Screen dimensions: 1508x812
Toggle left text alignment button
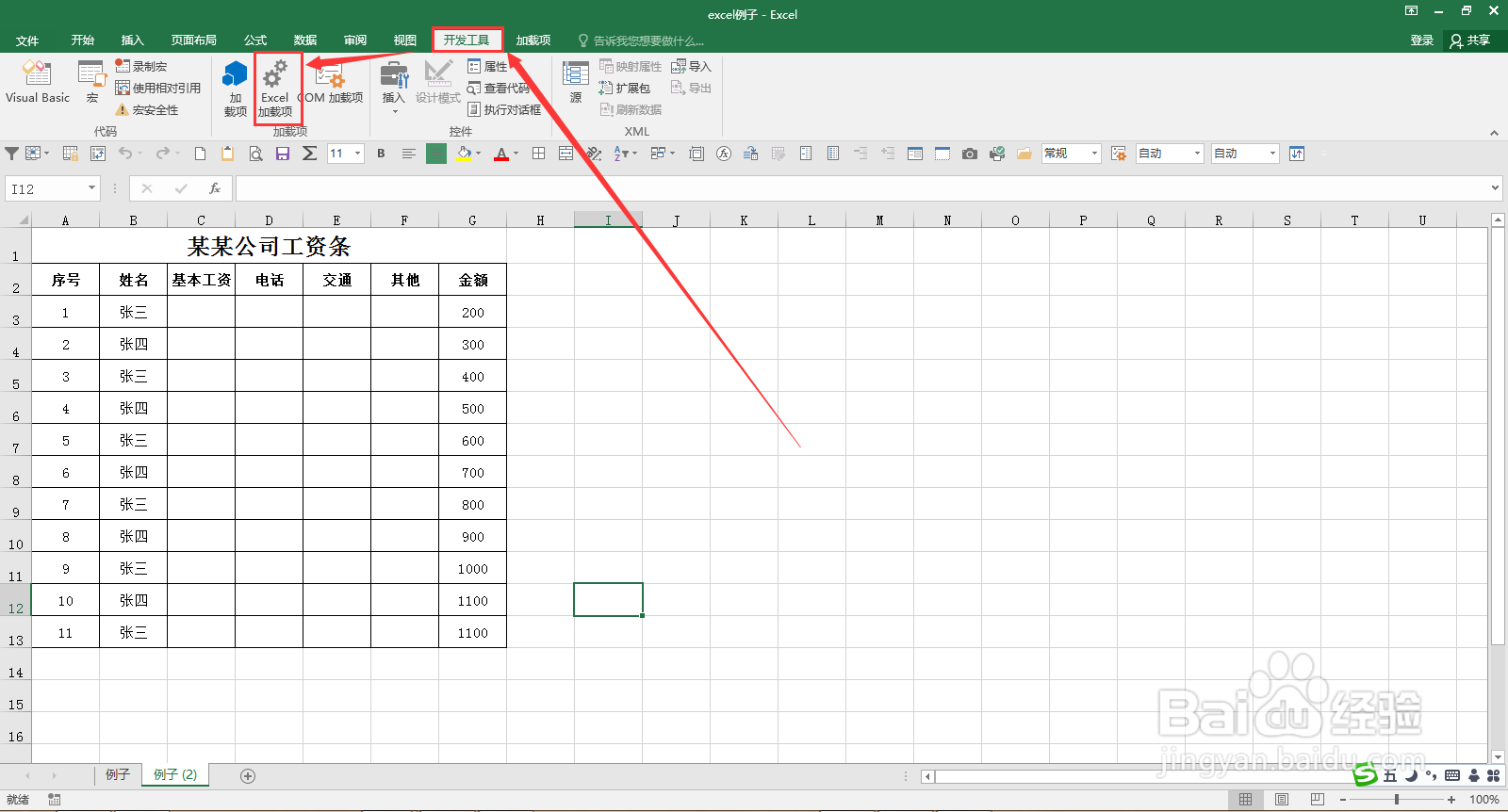coord(408,154)
